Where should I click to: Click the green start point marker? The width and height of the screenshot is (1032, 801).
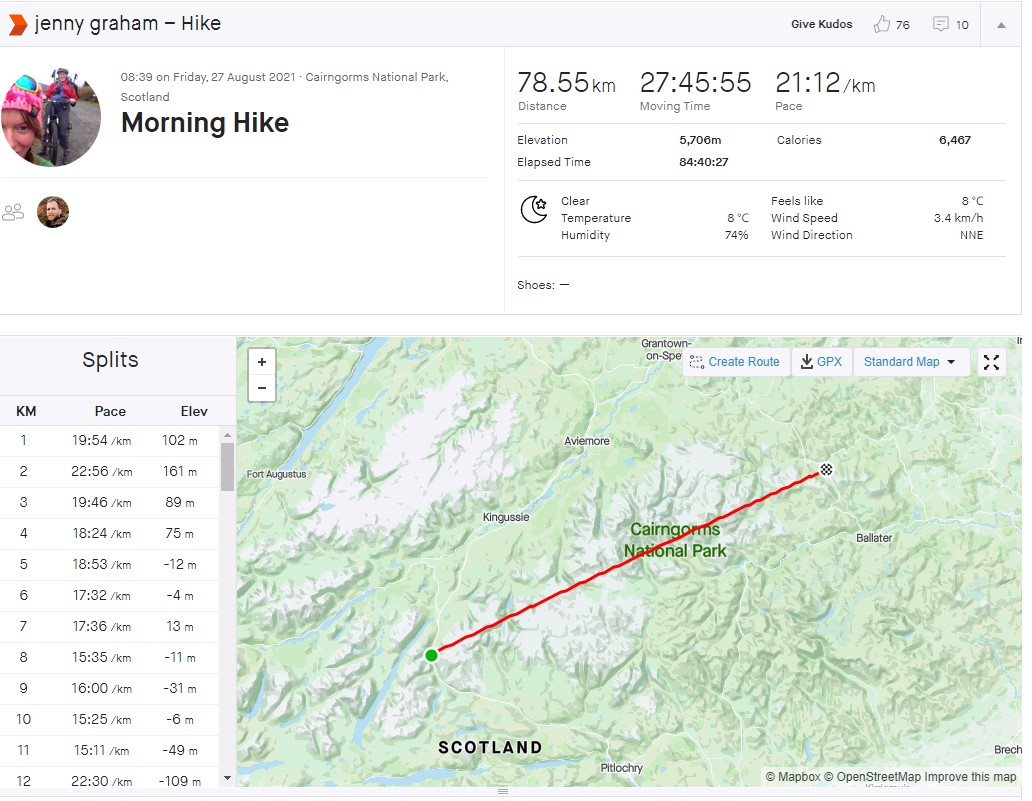(431, 655)
